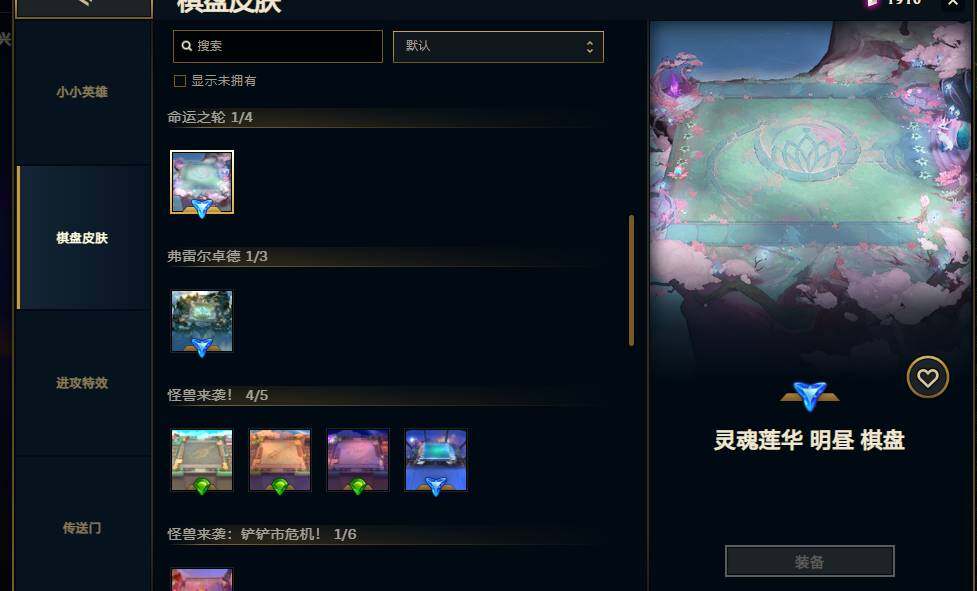Viewport: 977px width, 591px height.
Task: Switch to the 进攻特效 tab
Action: pos(82,383)
